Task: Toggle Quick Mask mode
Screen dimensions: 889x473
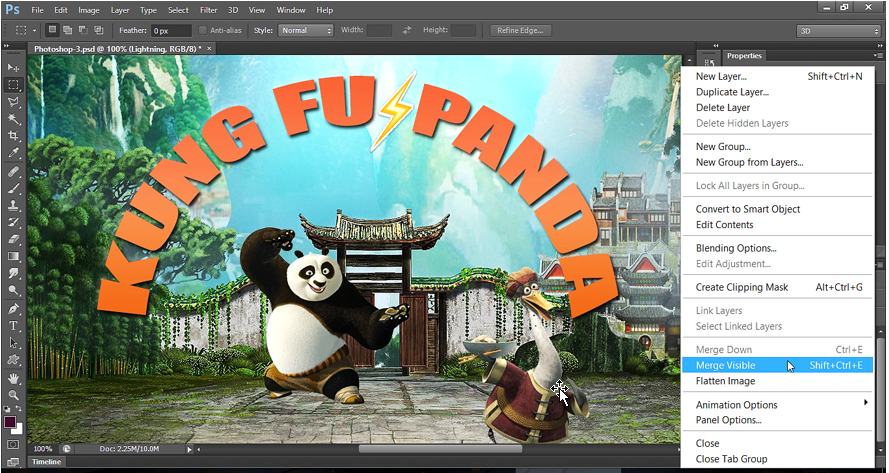Action: click(13, 445)
